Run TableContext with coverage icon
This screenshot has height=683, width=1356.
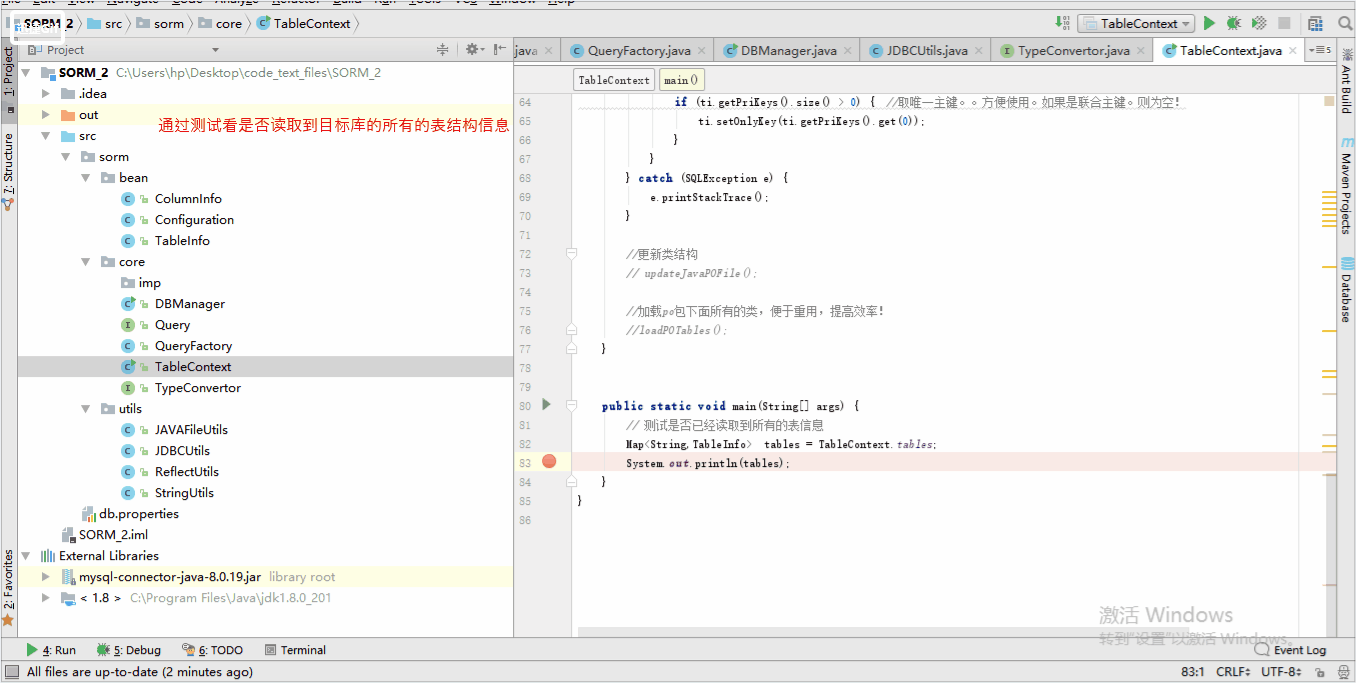point(1259,23)
